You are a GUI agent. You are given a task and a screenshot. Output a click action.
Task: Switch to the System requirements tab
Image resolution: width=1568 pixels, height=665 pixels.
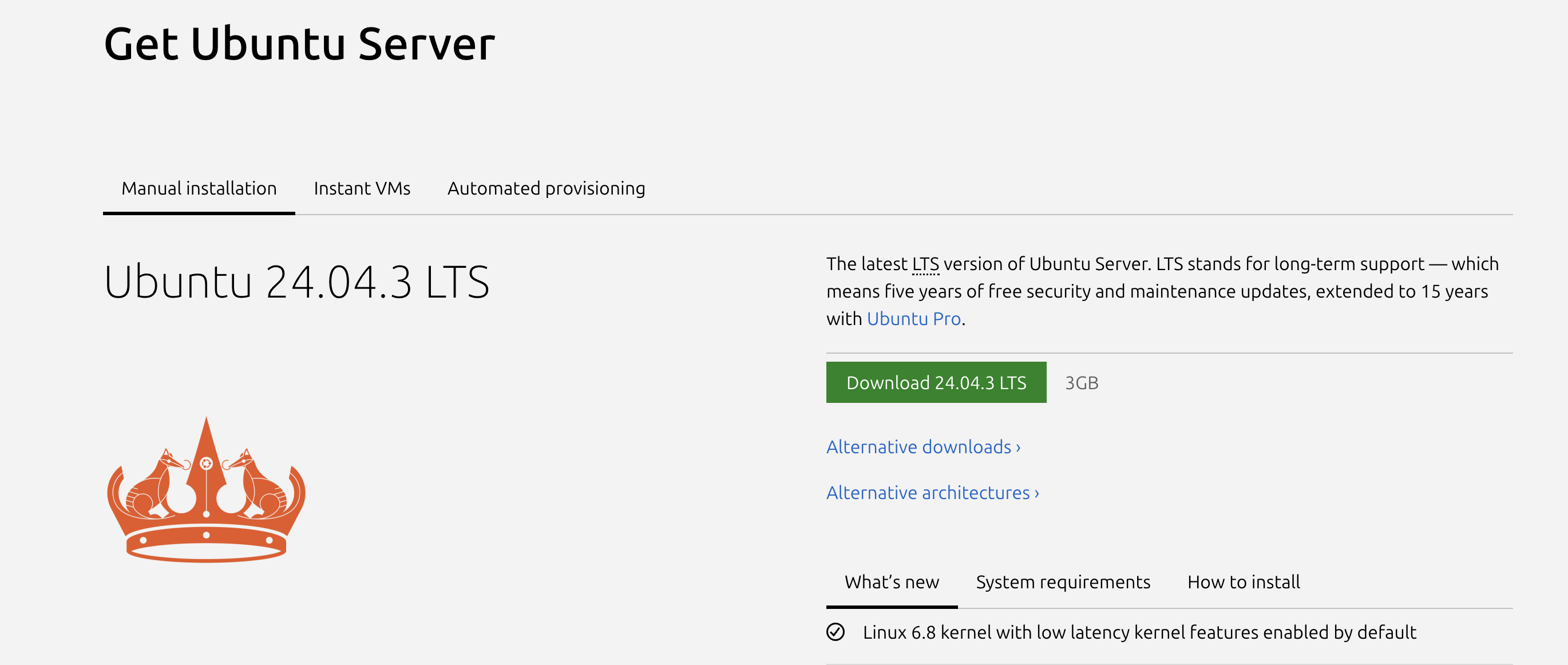[x=1063, y=582]
